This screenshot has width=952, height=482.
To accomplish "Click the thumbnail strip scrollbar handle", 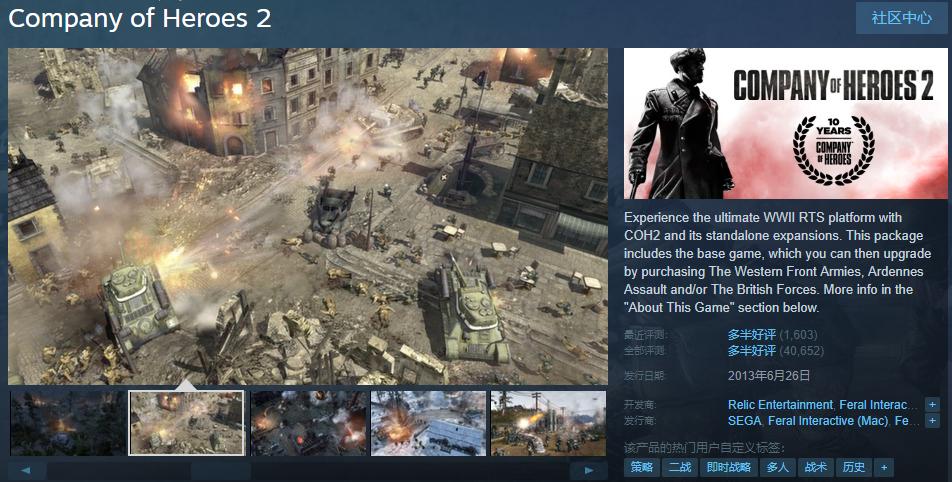I will point(220,470).
